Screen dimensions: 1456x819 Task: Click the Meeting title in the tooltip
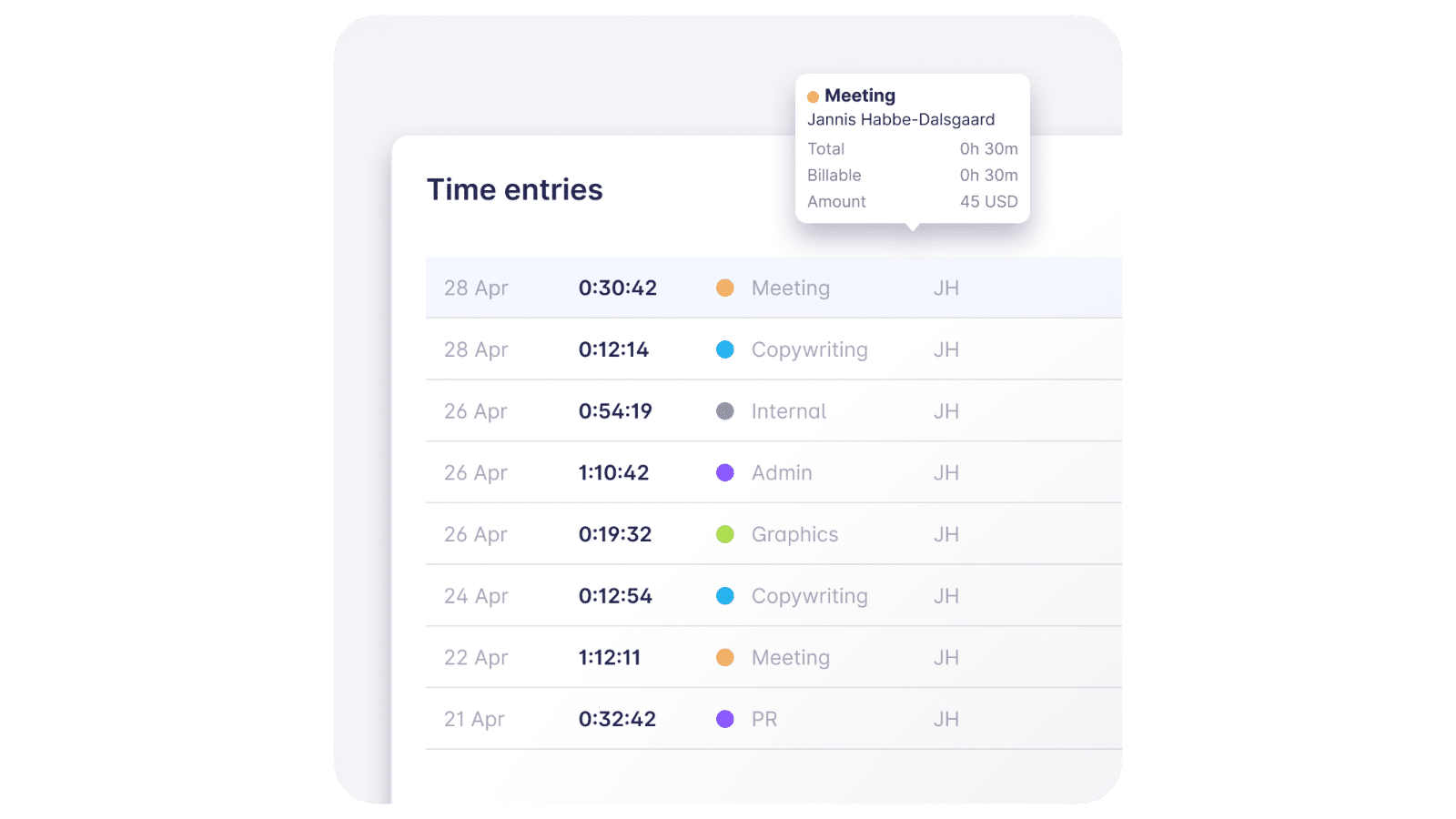pyautogui.click(x=860, y=96)
